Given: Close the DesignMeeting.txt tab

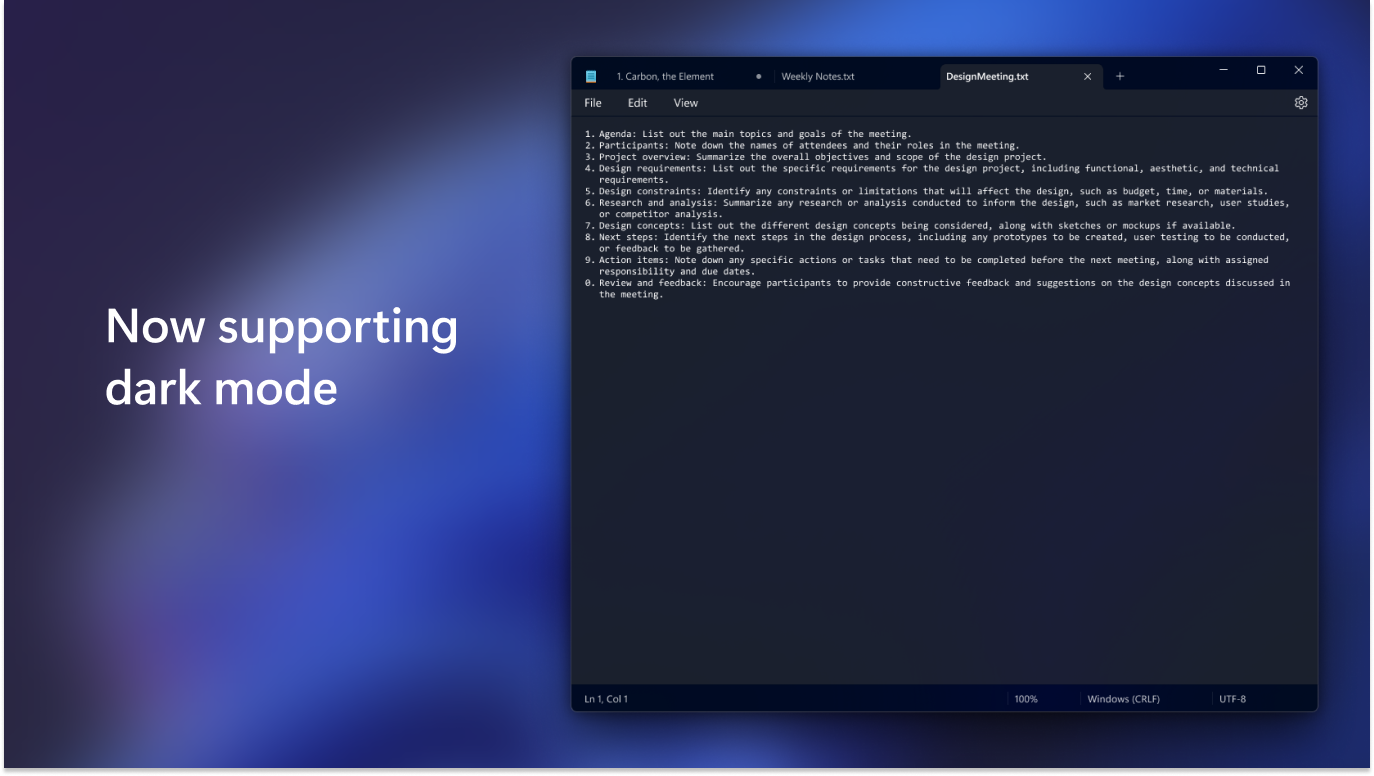Looking at the screenshot, I should (1088, 75).
